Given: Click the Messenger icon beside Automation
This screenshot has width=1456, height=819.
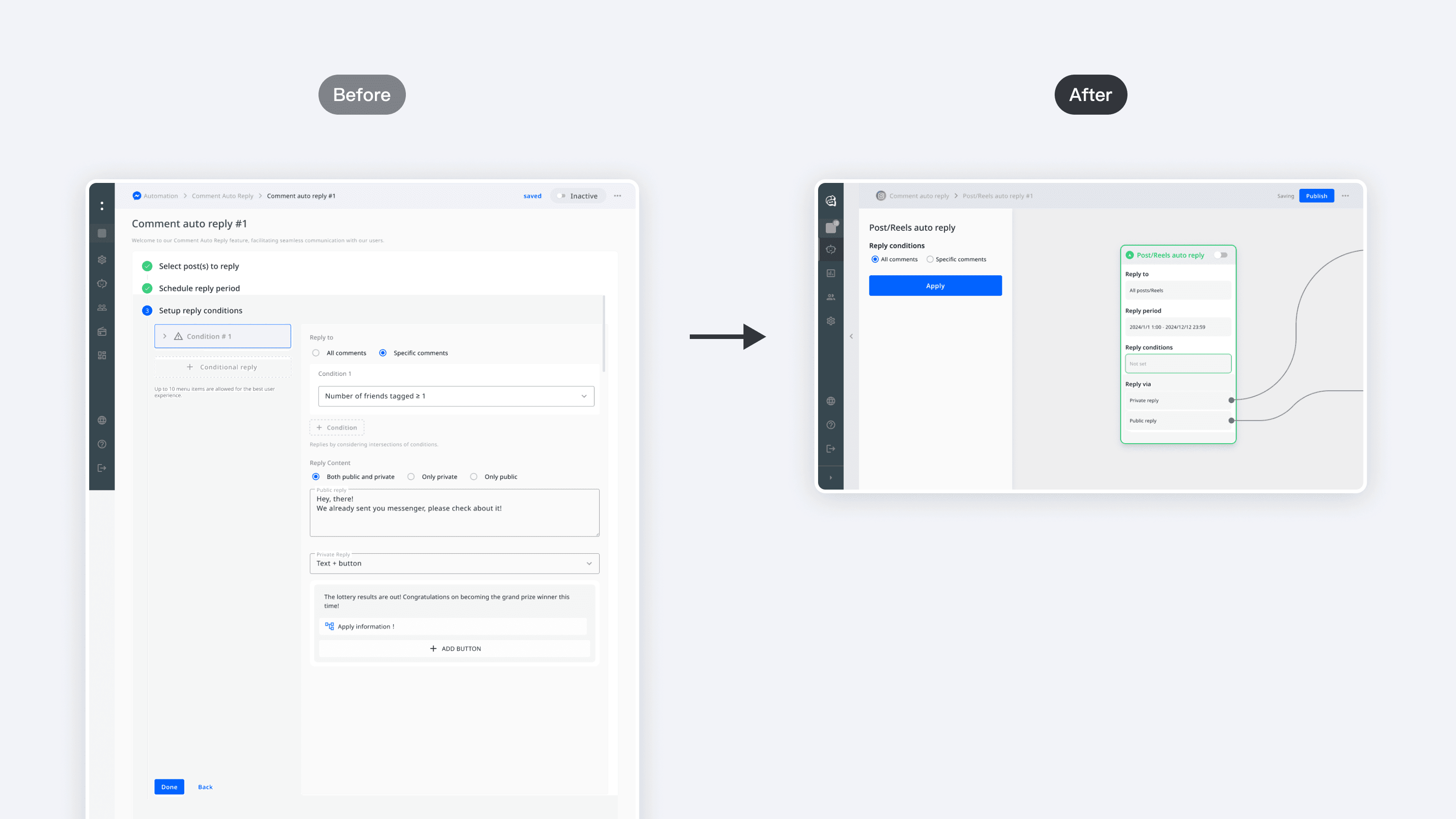Looking at the screenshot, I should coord(136,196).
